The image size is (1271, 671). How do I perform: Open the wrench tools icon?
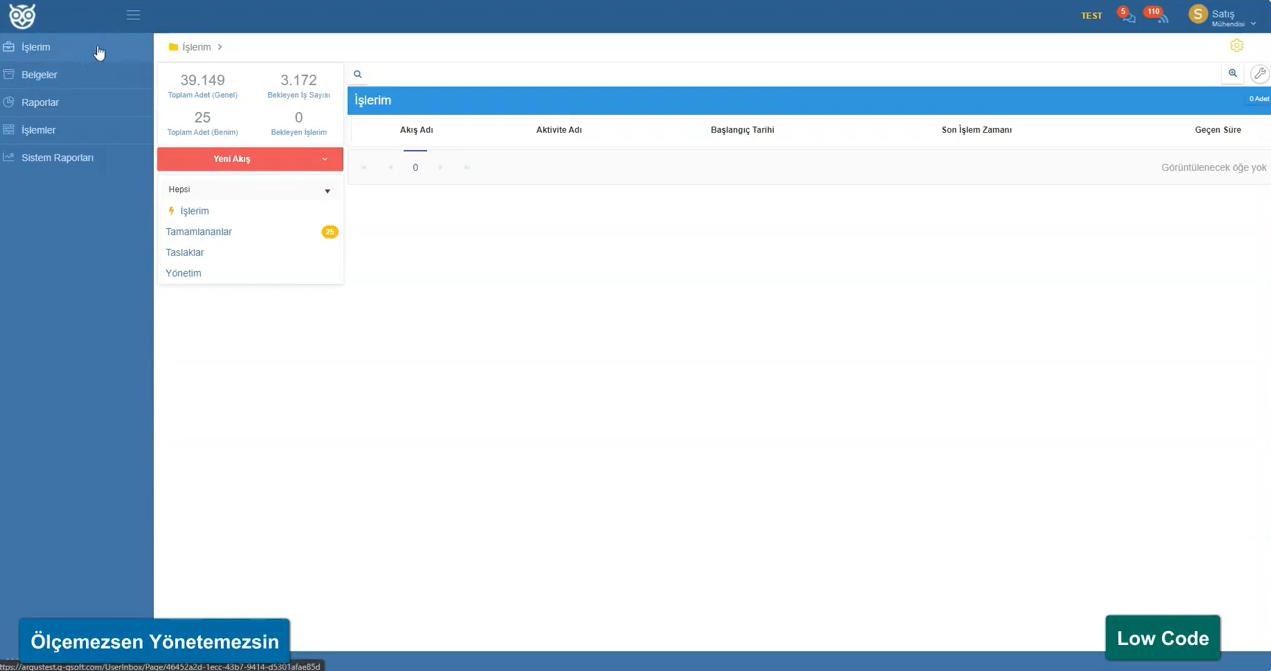[1260, 74]
